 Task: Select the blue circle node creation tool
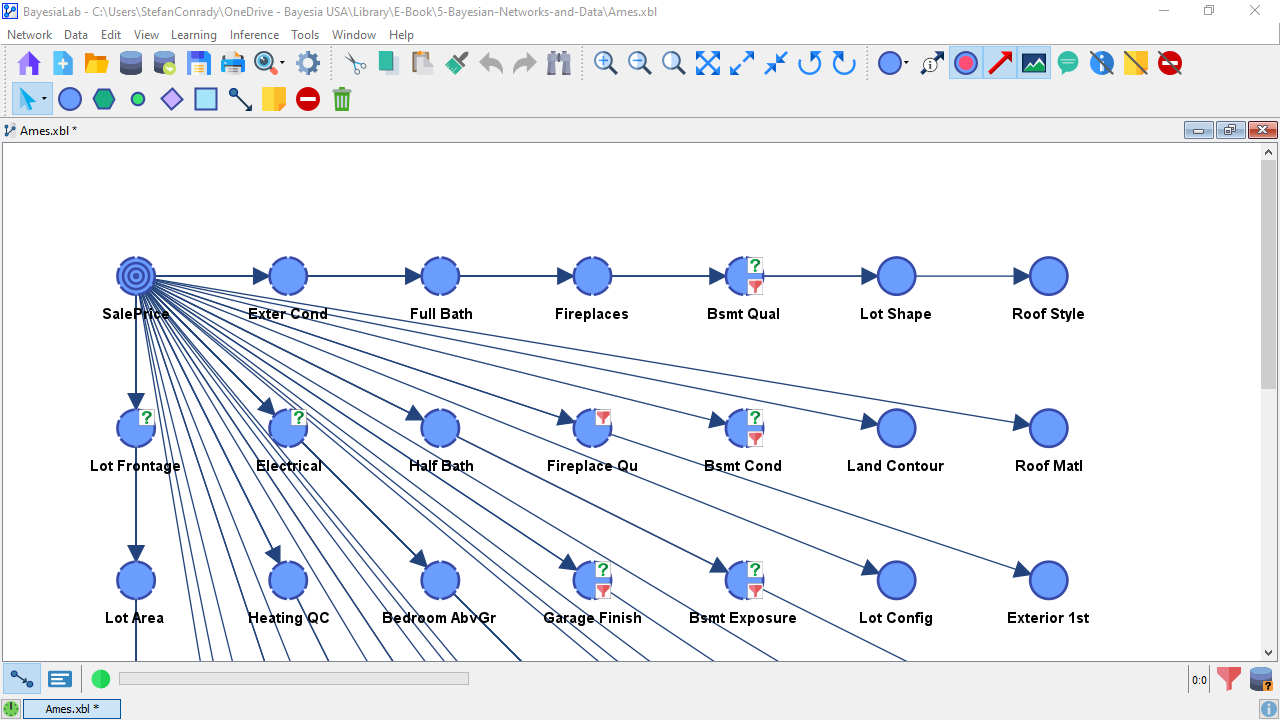pyautogui.click(x=70, y=99)
